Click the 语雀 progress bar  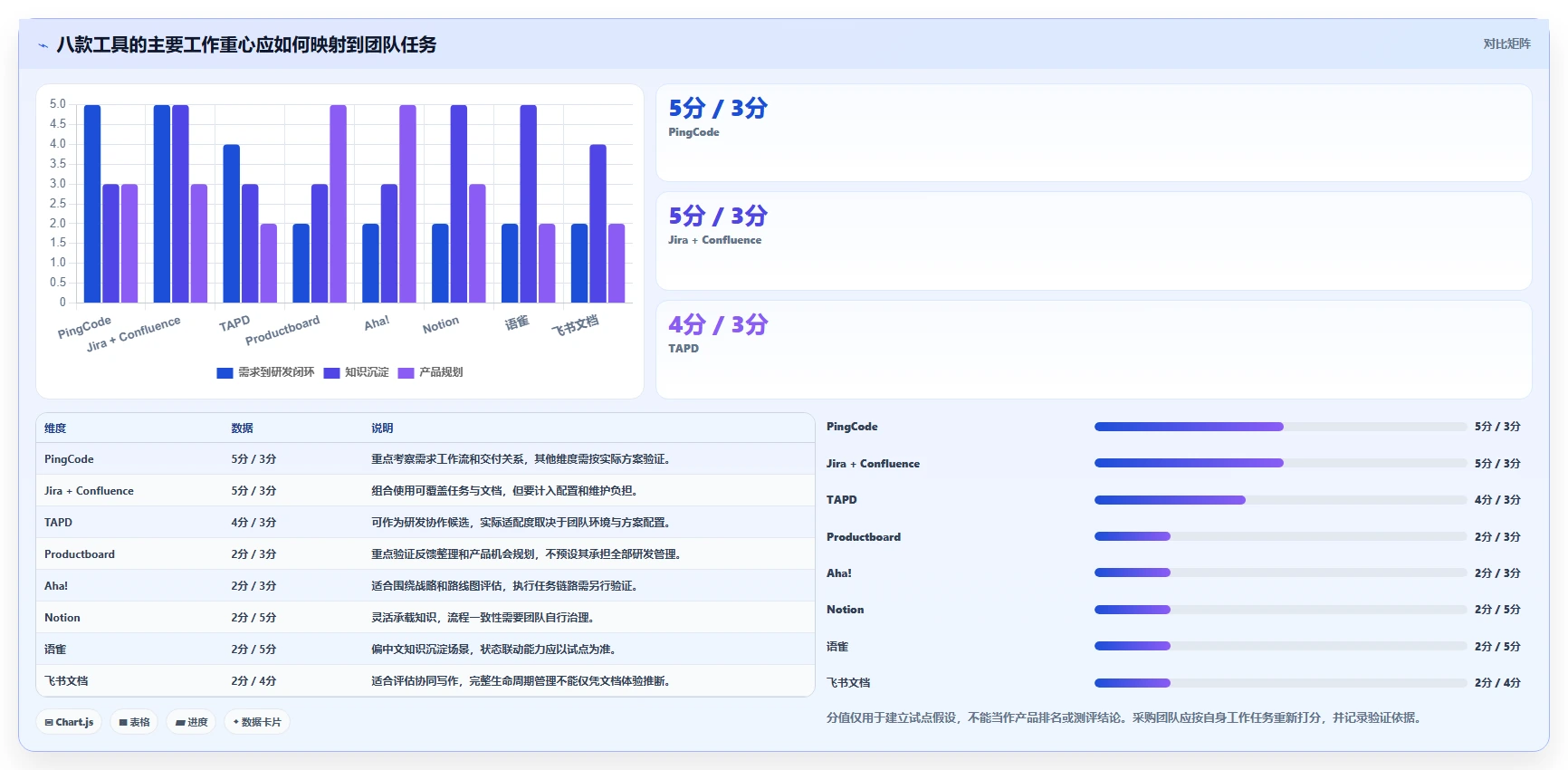tap(1280, 646)
